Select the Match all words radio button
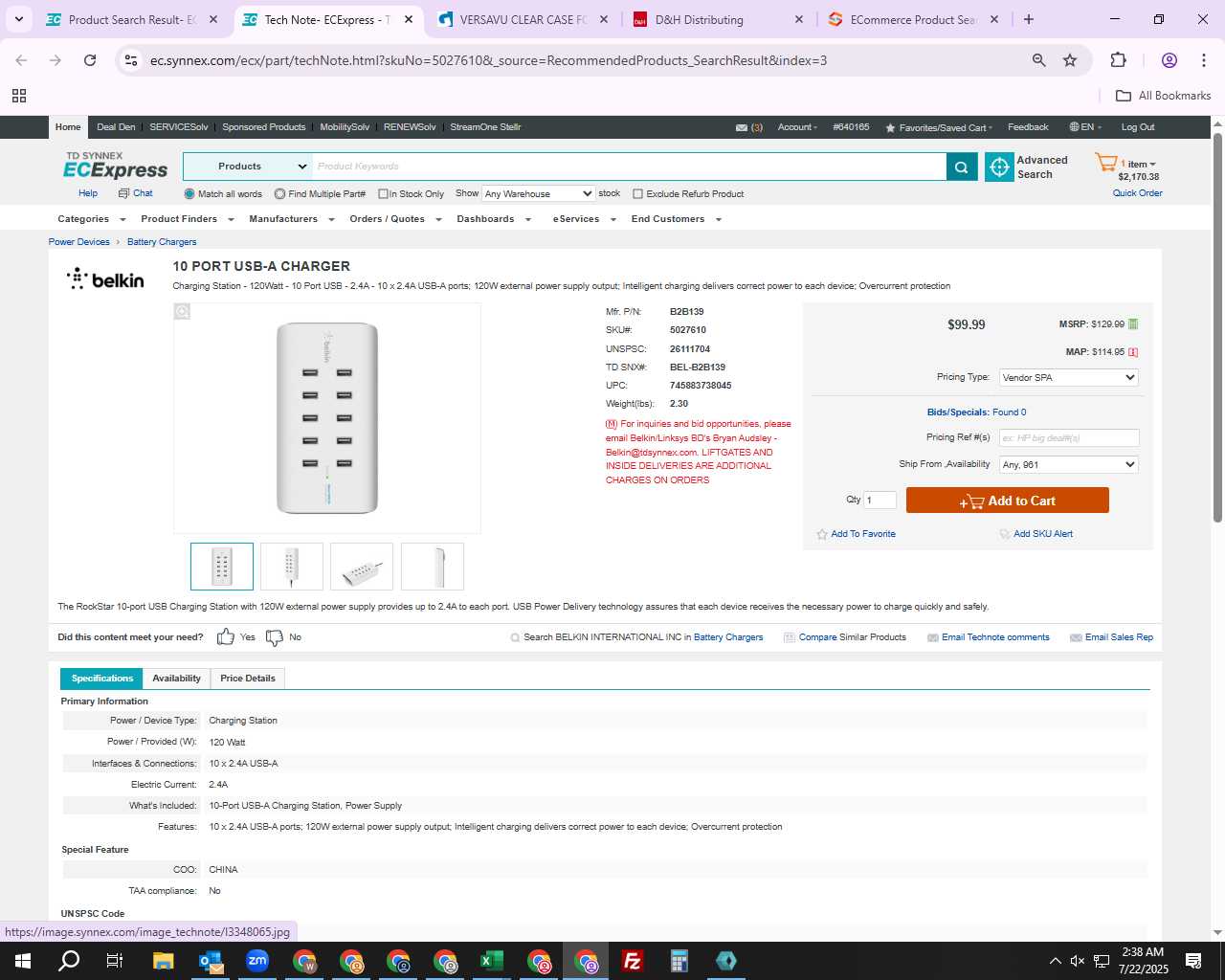Image resolution: width=1225 pixels, height=980 pixels. [189, 194]
